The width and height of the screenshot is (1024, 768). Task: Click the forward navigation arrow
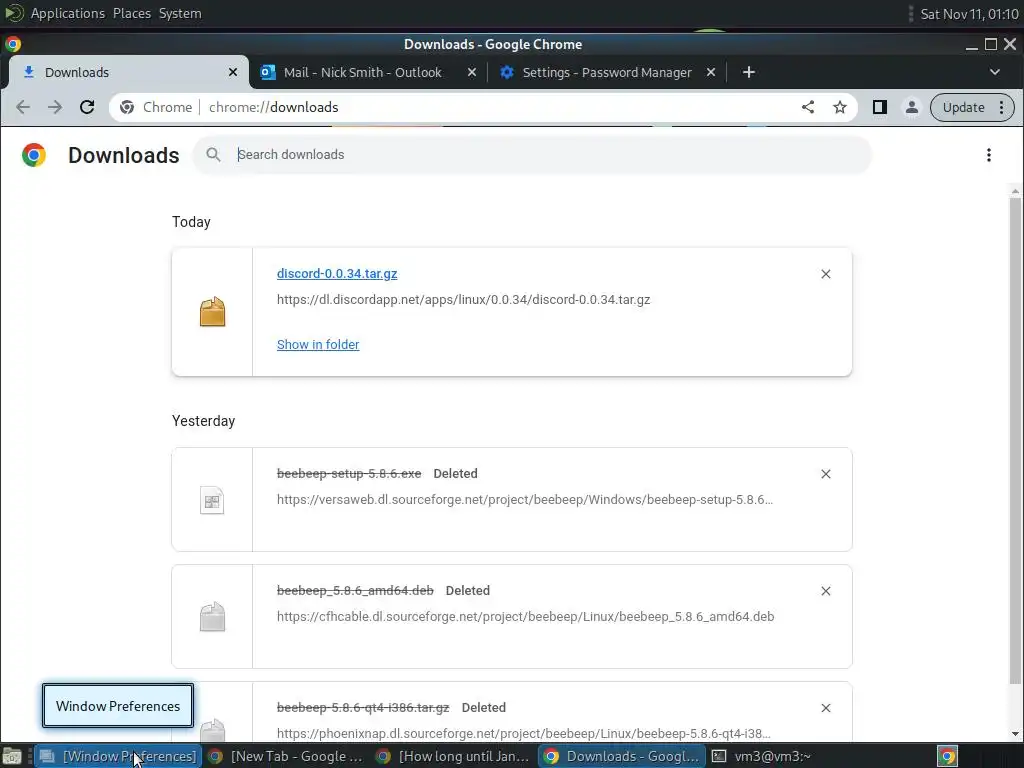(x=55, y=107)
